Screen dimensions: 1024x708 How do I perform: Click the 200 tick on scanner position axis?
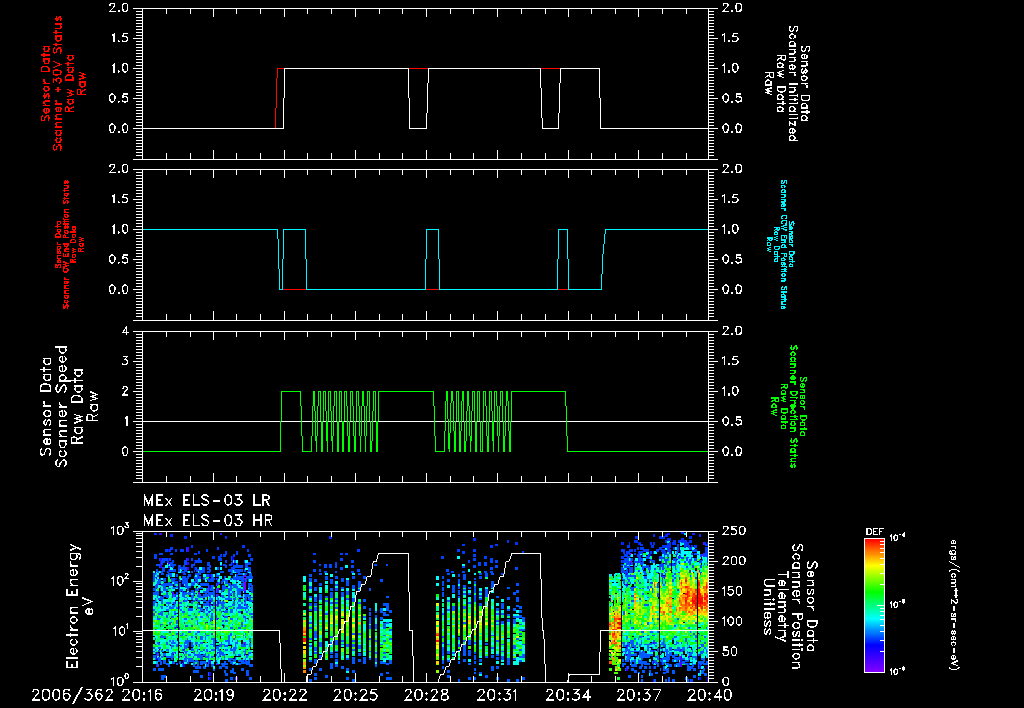coord(734,560)
